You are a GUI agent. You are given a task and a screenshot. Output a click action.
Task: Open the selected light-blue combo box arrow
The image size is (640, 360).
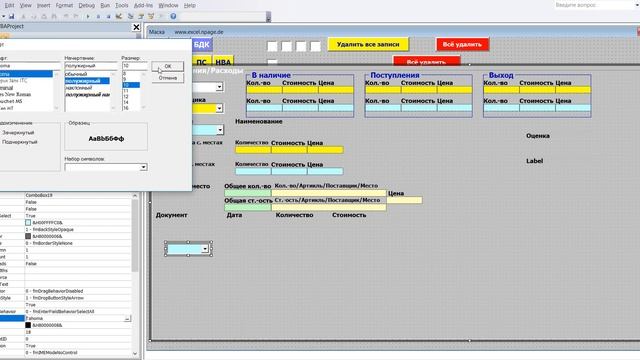[x=205, y=249]
